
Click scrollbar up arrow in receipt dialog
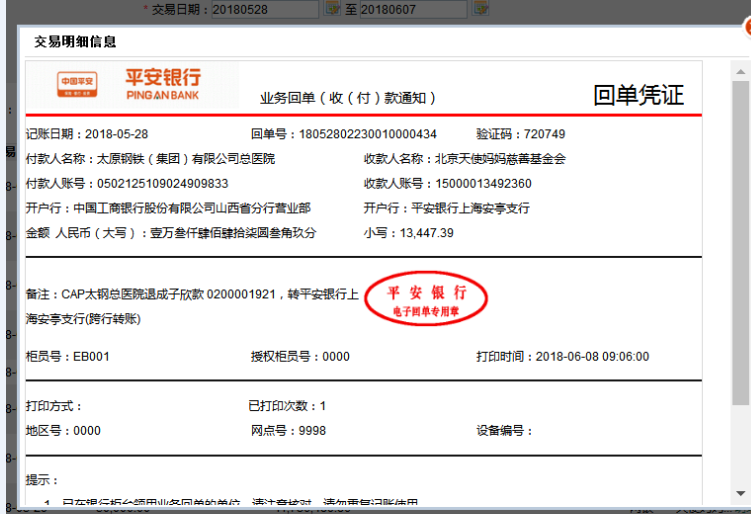tap(740, 72)
